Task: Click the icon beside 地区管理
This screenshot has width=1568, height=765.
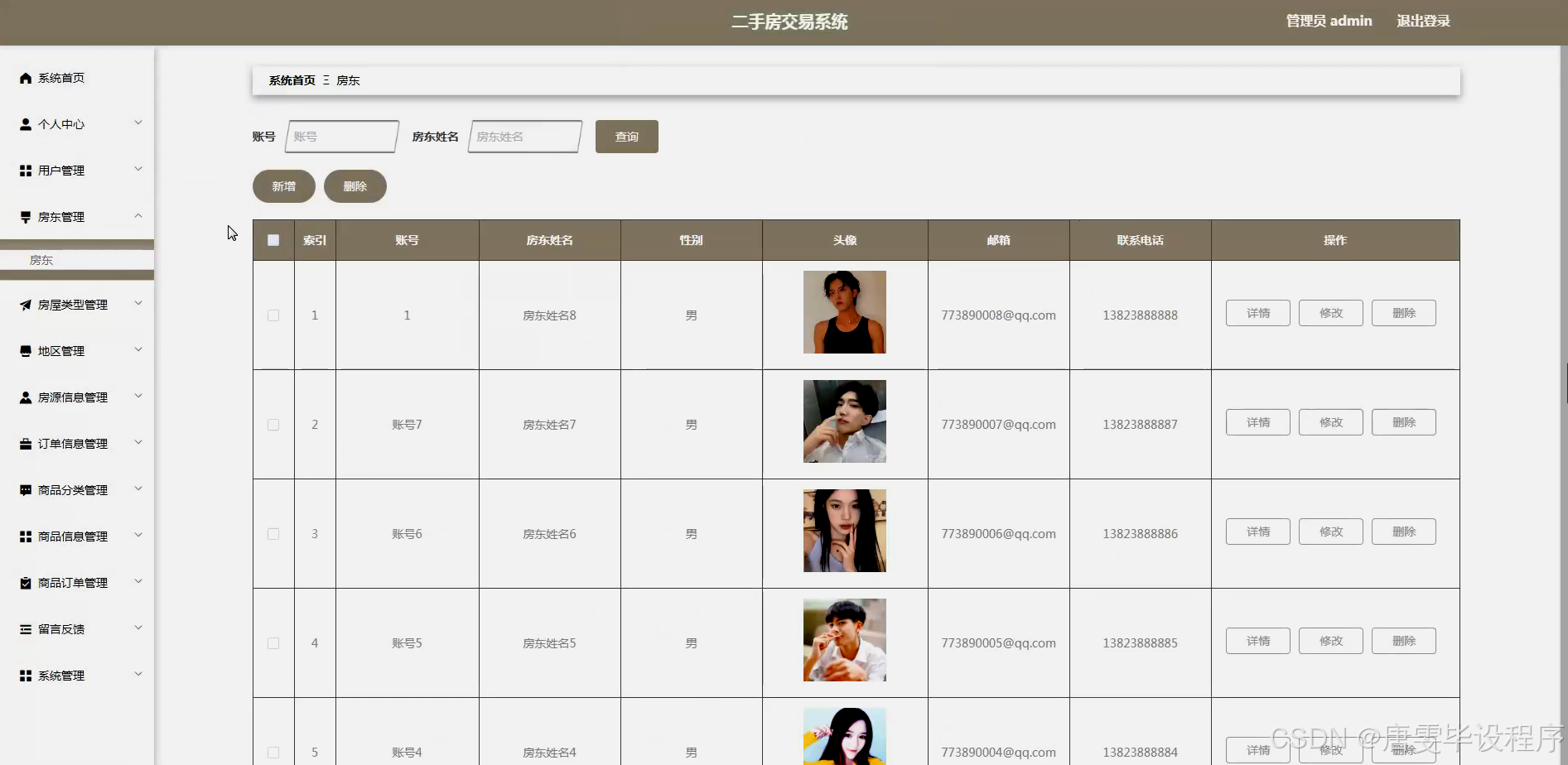Action: (x=26, y=351)
